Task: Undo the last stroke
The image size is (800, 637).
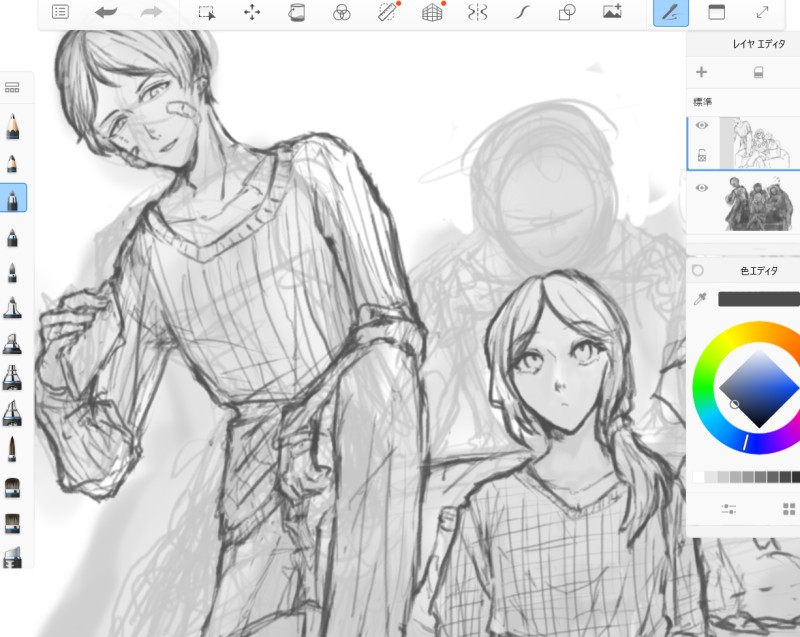Action: [106, 12]
